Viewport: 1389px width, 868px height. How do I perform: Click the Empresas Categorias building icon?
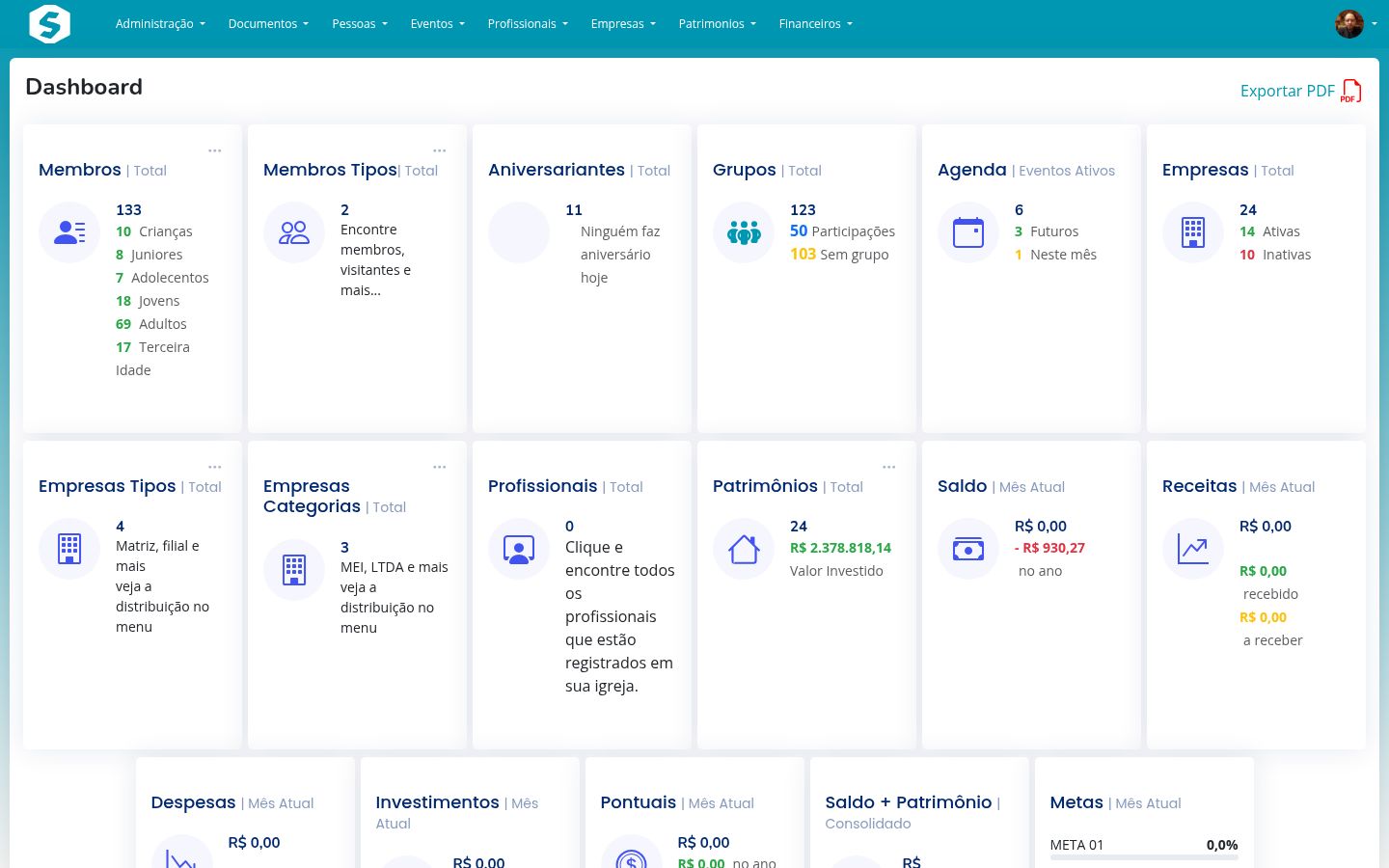(x=294, y=570)
